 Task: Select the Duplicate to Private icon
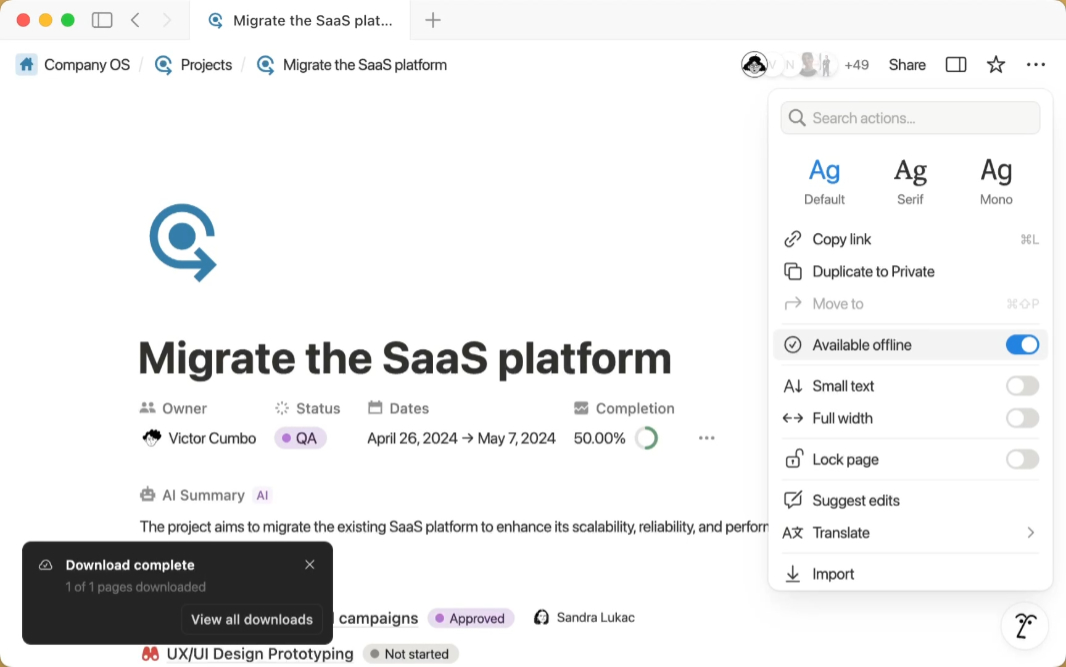tap(792, 271)
